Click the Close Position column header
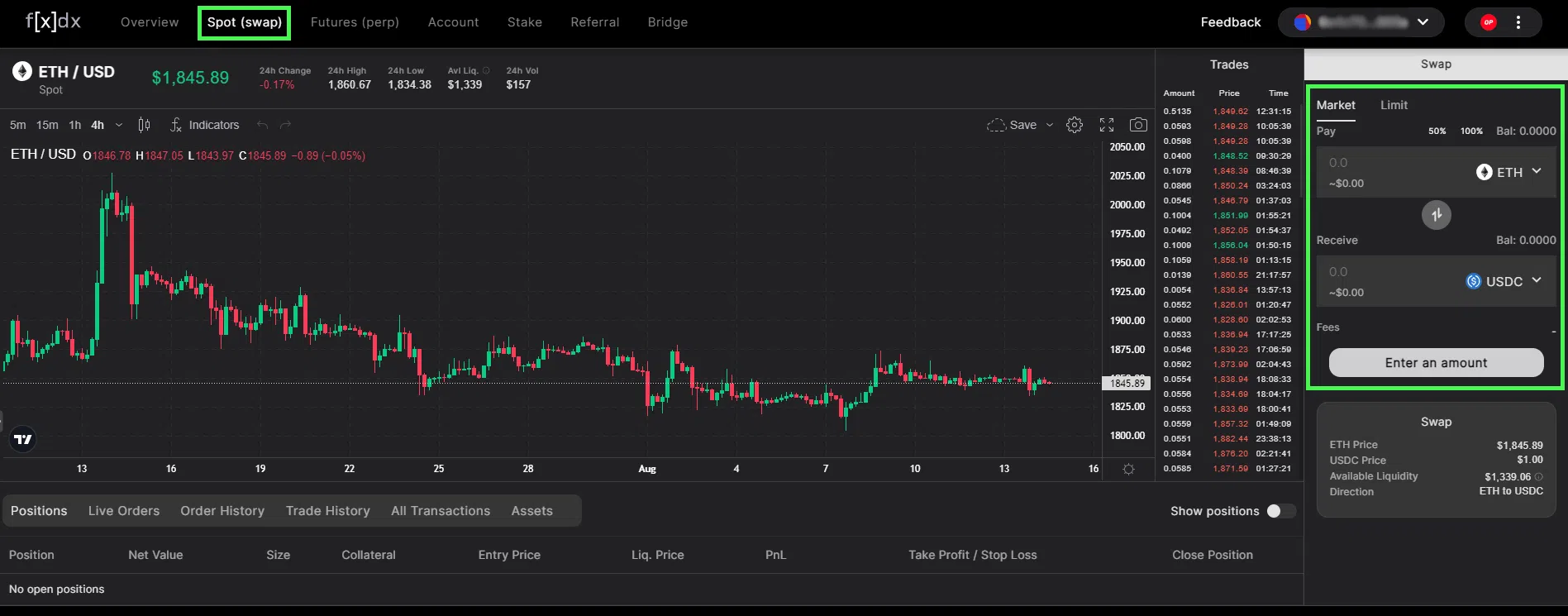 click(1213, 555)
